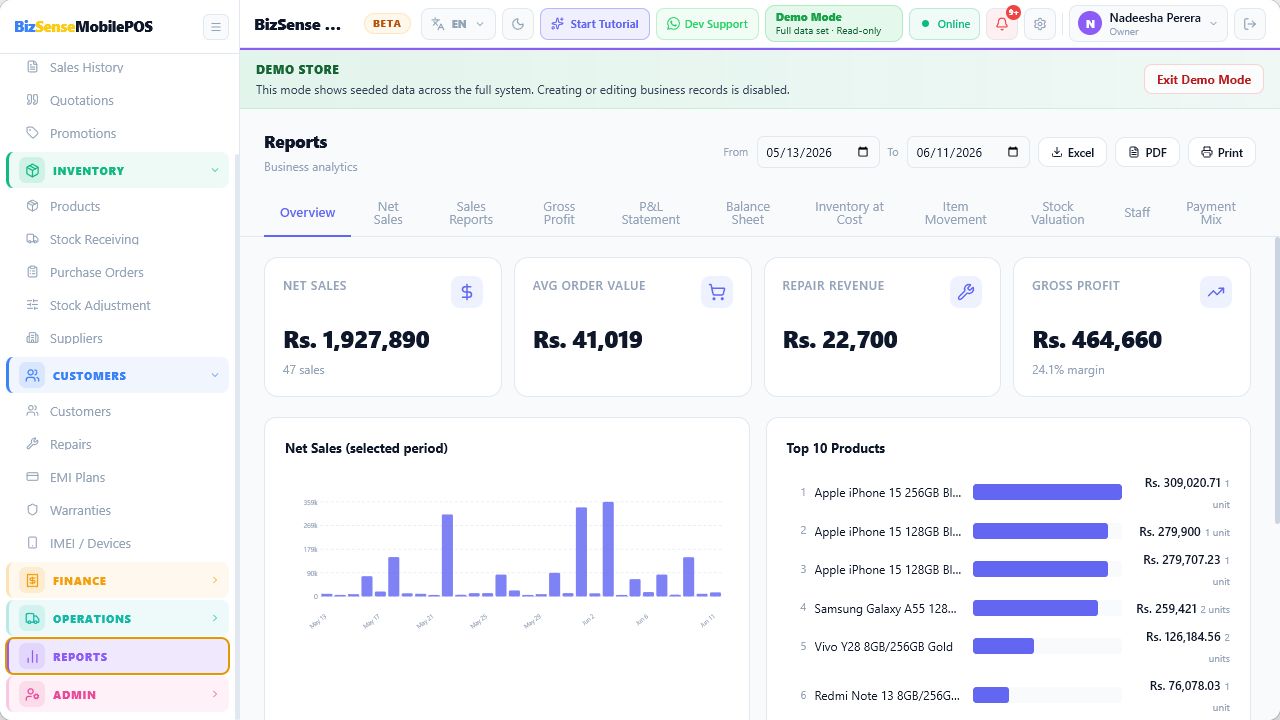Click the Dev Support button

point(707,24)
